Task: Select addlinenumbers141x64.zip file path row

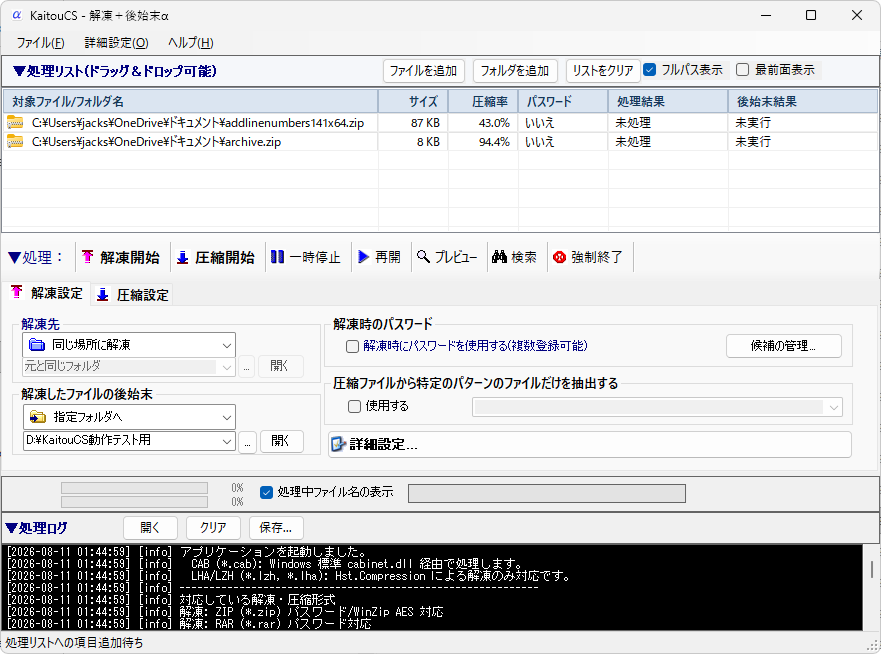Action: coord(198,122)
